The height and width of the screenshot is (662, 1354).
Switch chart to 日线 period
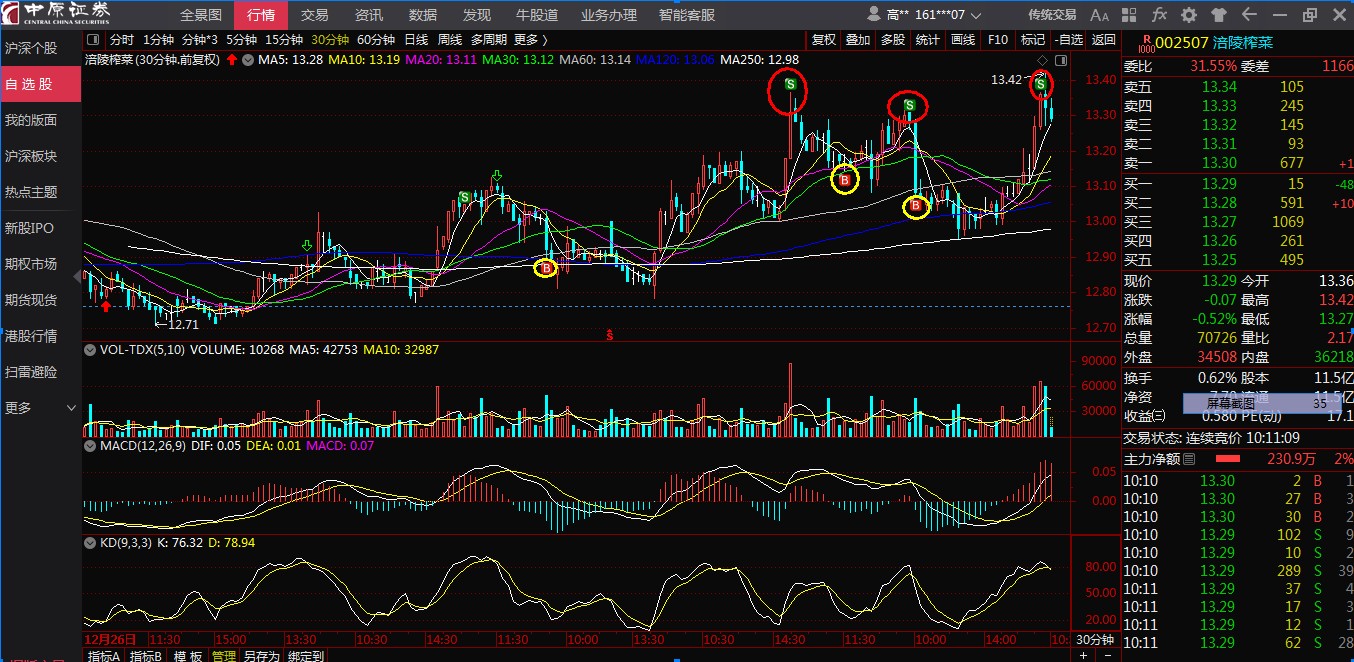(416, 40)
